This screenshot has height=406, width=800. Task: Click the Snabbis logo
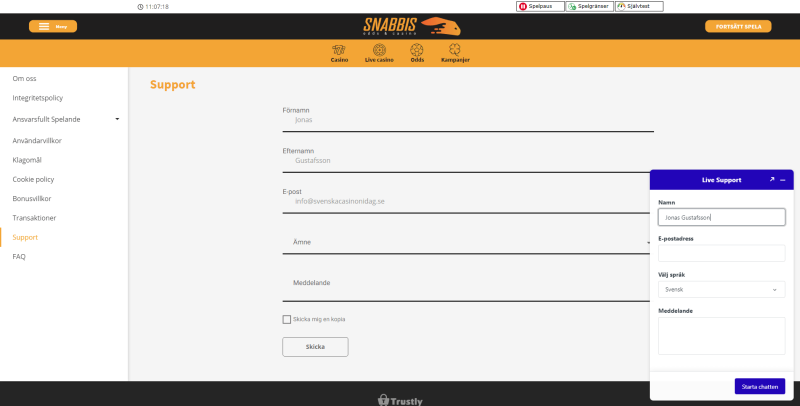[x=412, y=26]
